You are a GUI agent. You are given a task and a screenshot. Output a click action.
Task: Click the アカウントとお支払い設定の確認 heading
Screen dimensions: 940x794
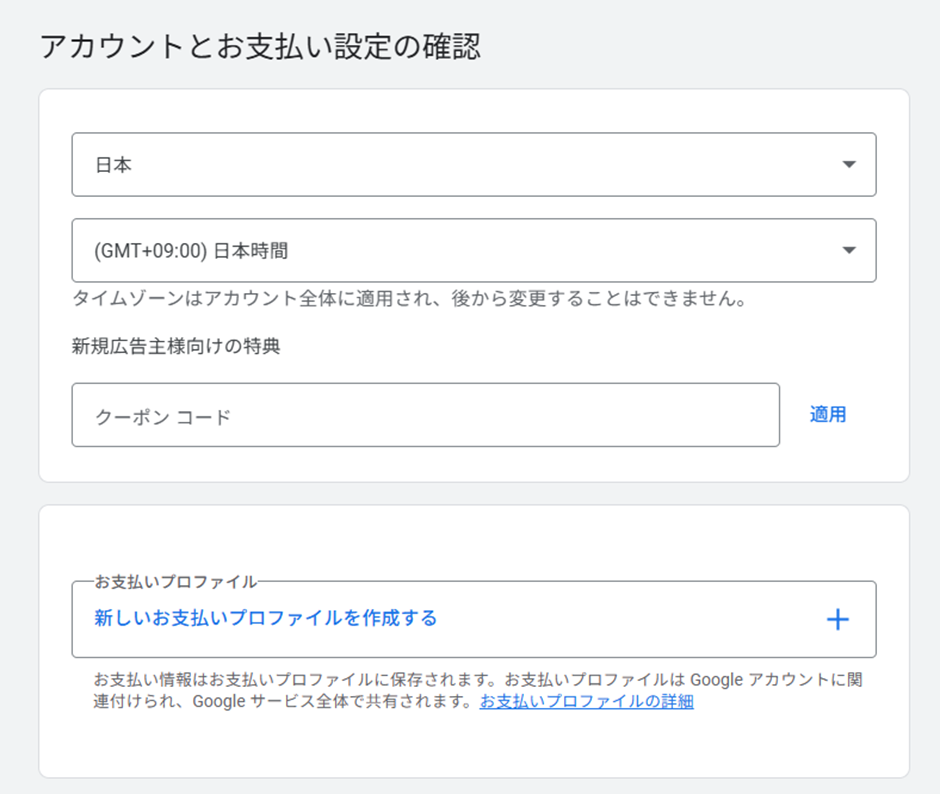tap(260, 47)
